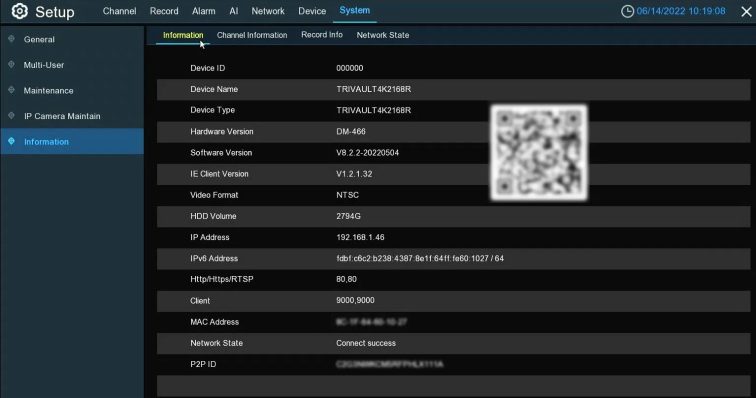Click the blurred QR code image
Viewport: 756px width, 398px height.
coord(539,152)
